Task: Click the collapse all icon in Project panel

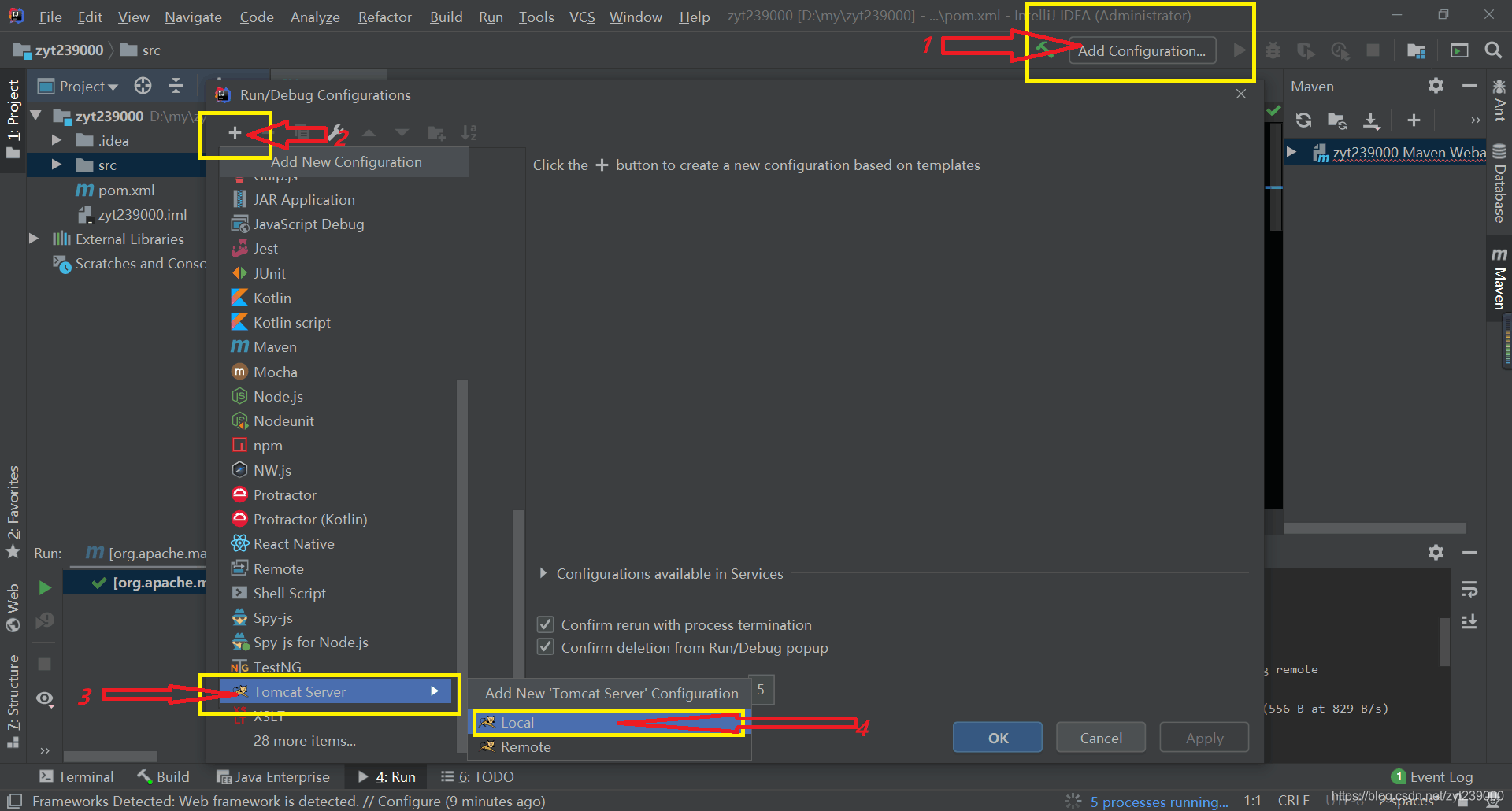Action: click(x=176, y=86)
